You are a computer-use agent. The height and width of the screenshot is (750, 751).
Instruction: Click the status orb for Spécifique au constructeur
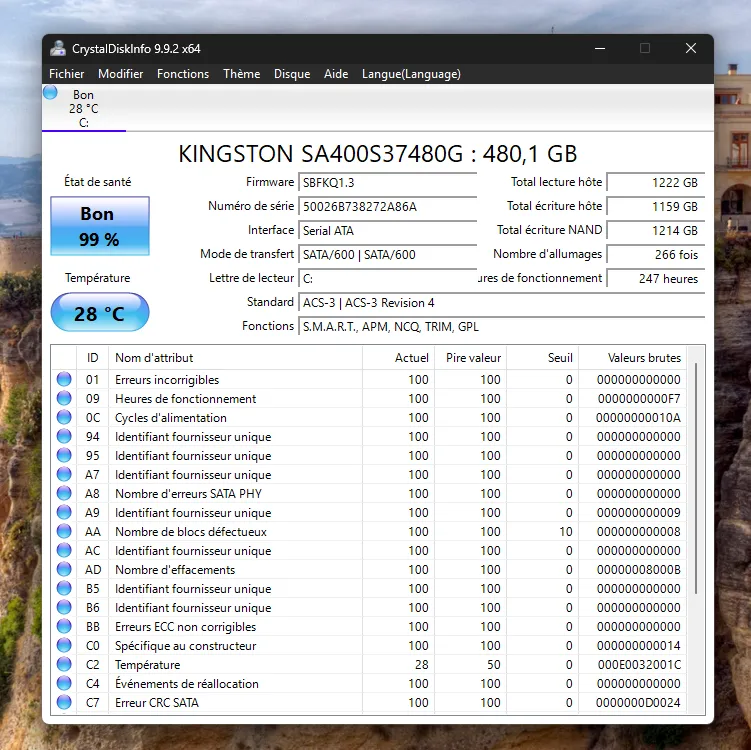click(64, 645)
